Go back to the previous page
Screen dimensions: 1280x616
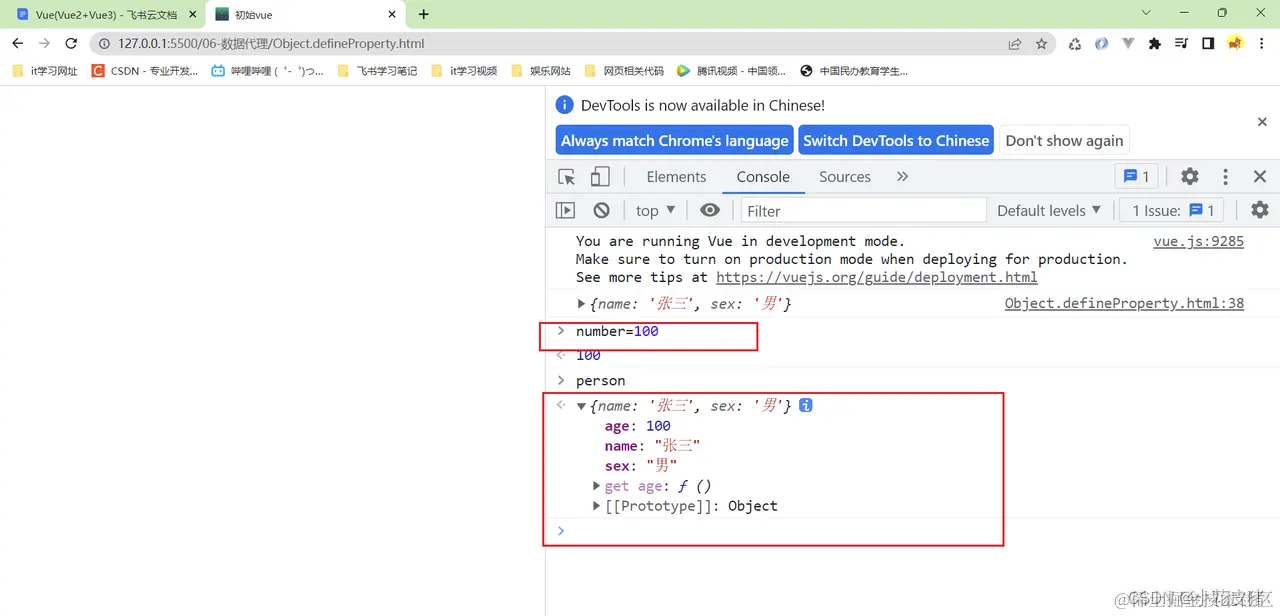point(17,44)
